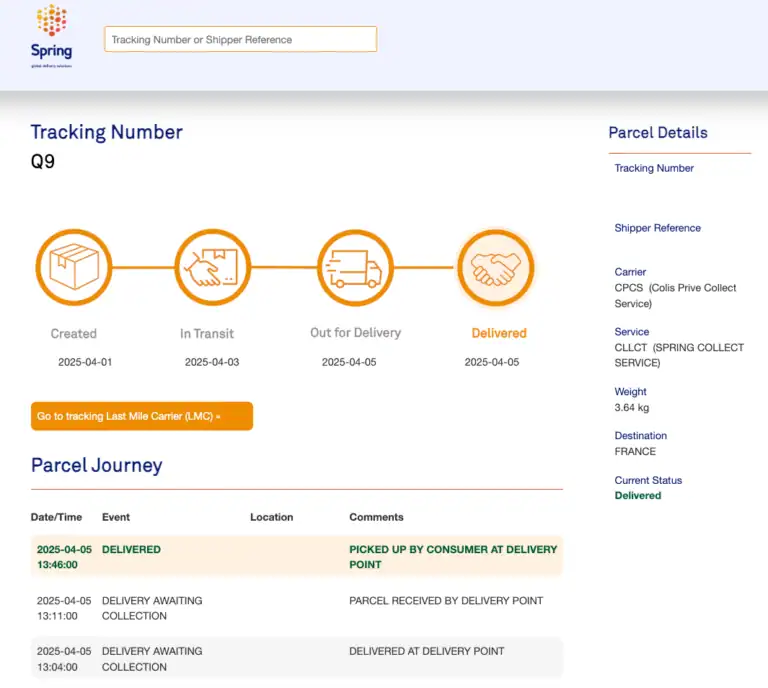Screen dimensions: 768x688
Task: Open the Last Mile Carrier tracking button
Action: click(x=141, y=416)
